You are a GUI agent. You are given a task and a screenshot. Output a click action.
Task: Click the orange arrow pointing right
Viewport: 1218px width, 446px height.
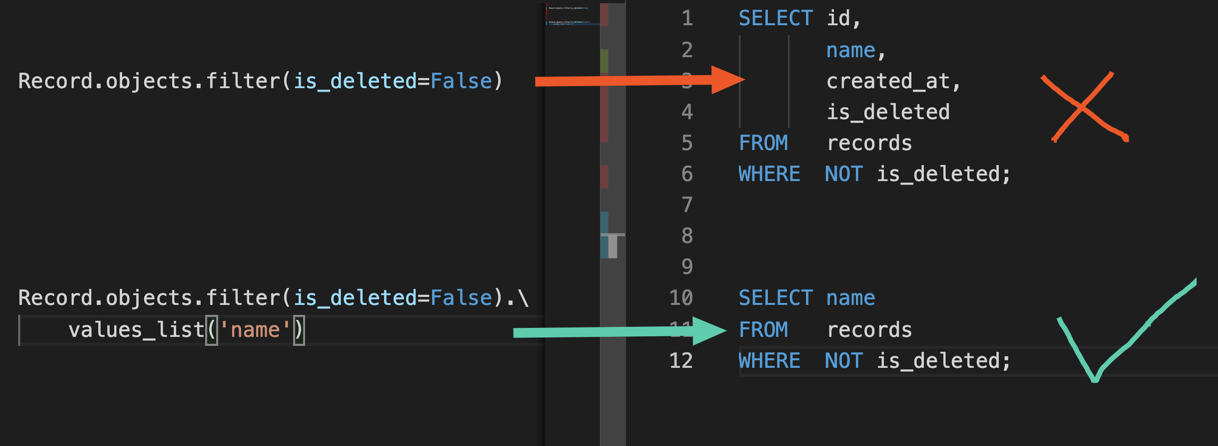tap(640, 80)
